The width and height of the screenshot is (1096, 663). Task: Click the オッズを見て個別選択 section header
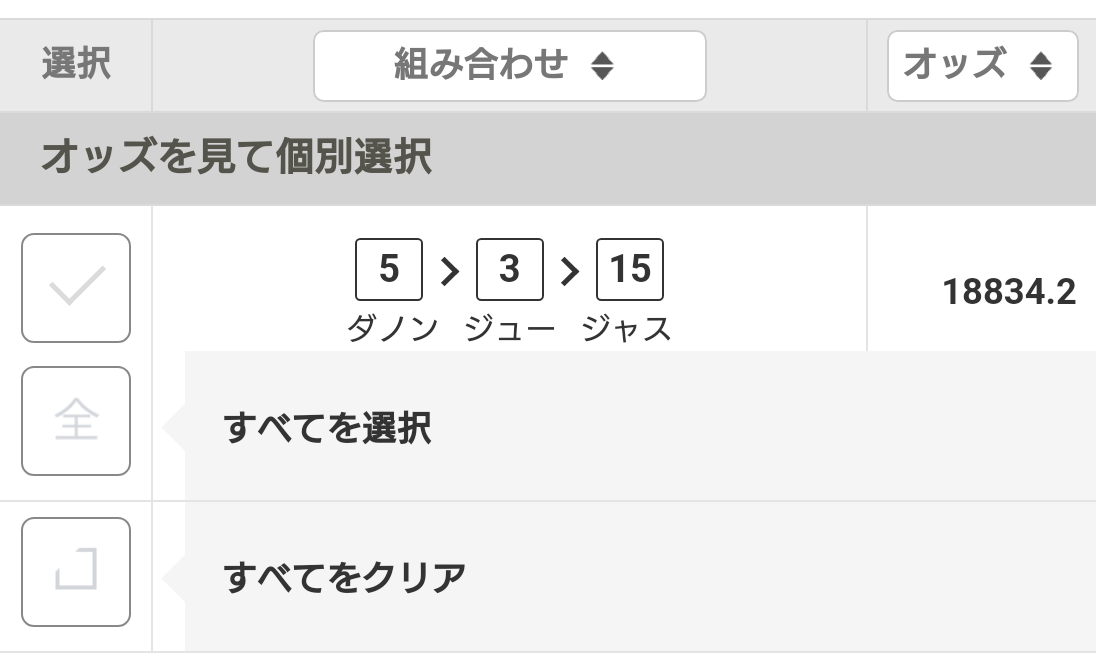pos(236,158)
